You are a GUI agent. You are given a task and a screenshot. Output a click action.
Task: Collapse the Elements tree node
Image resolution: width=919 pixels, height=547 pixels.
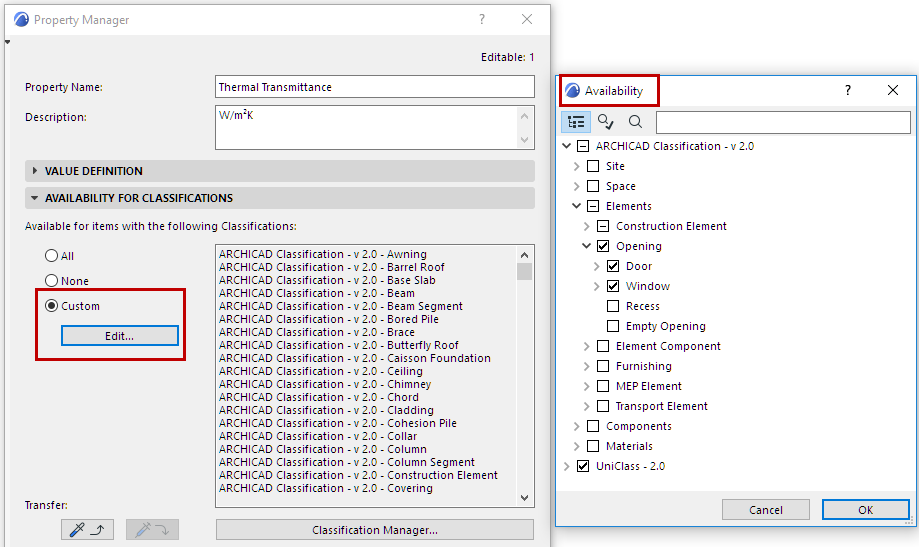pos(577,206)
